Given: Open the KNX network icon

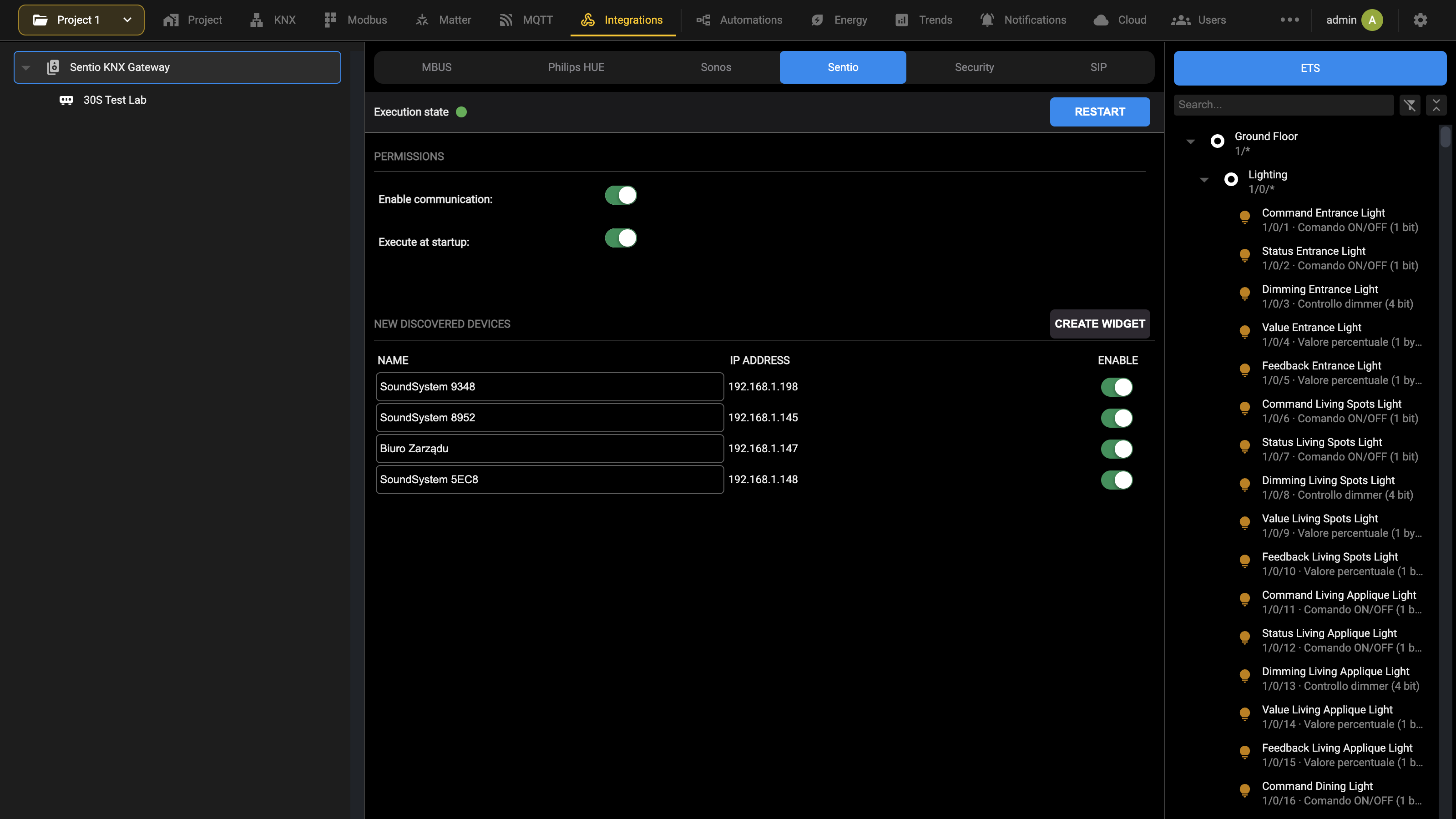Looking at the screenshot, I should click(x=257, y=20).
